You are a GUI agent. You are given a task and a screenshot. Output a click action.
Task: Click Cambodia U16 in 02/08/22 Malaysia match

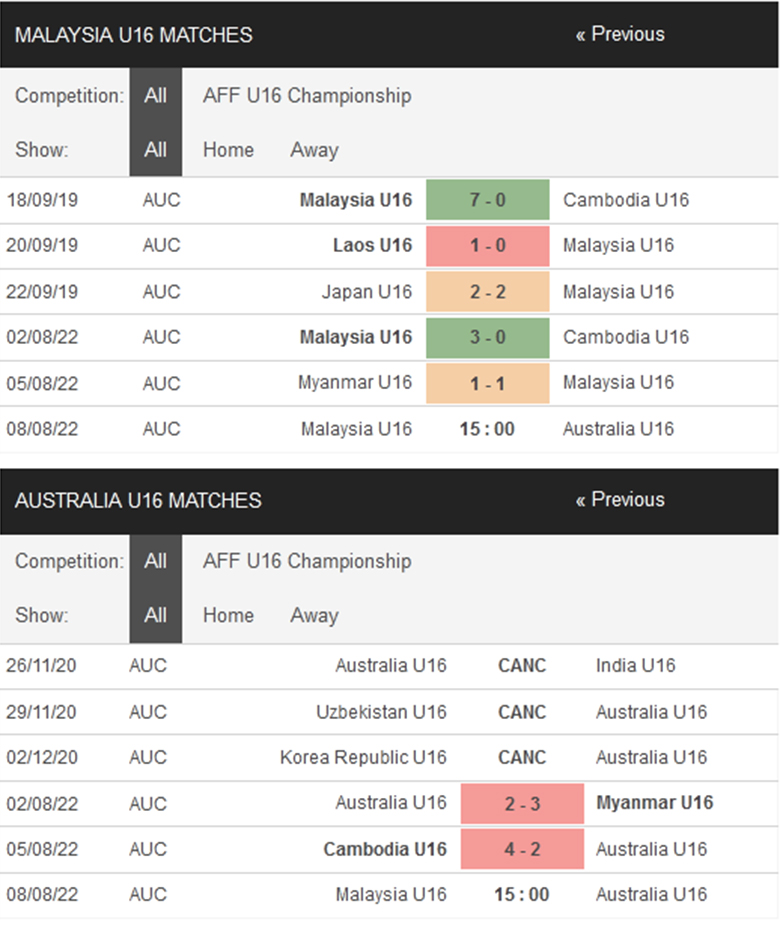(626, 337)
